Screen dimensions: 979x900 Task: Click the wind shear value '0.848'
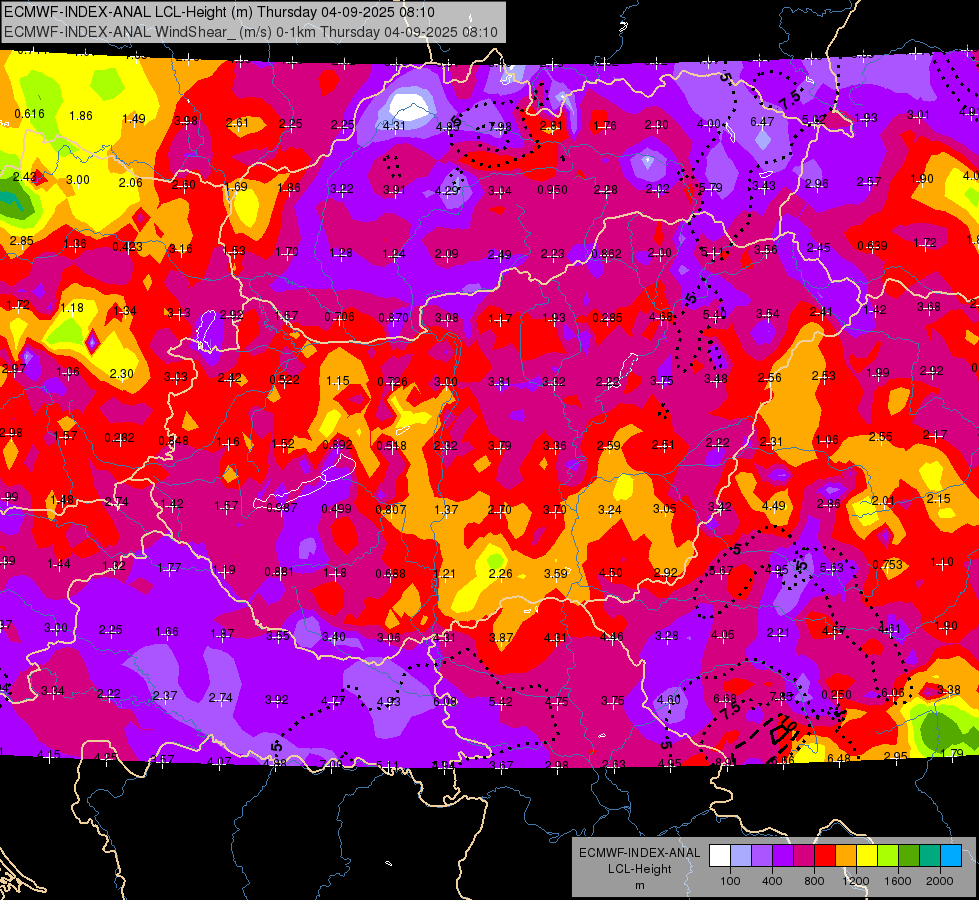click(x=174, y=440)
